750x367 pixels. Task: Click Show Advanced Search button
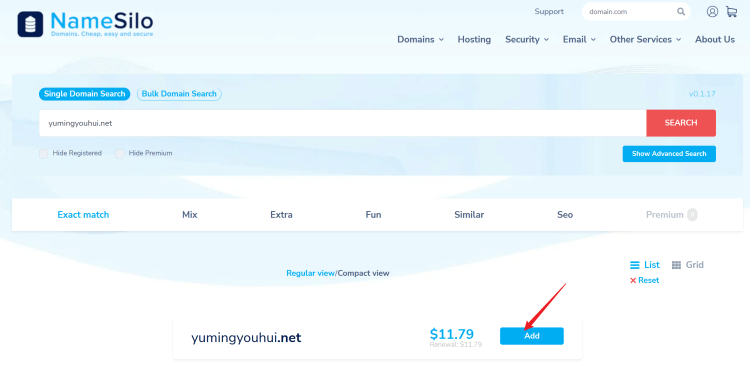(x=669, y=154)
